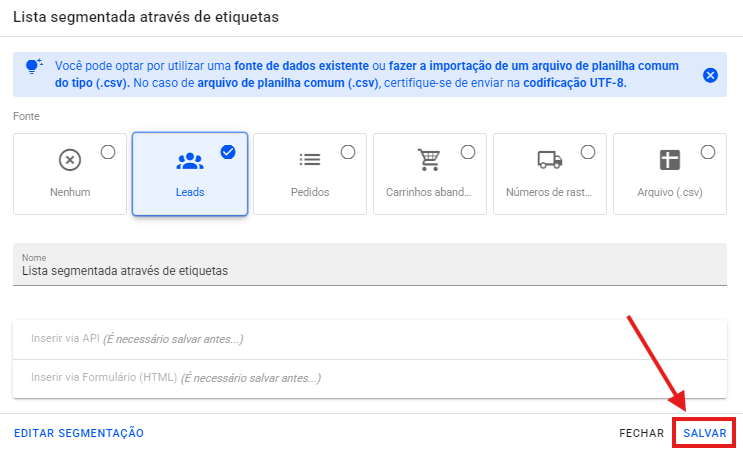Select the Números de rastreio radio button
The height and width of the screenshot is (449, 743).
point(588,152)
